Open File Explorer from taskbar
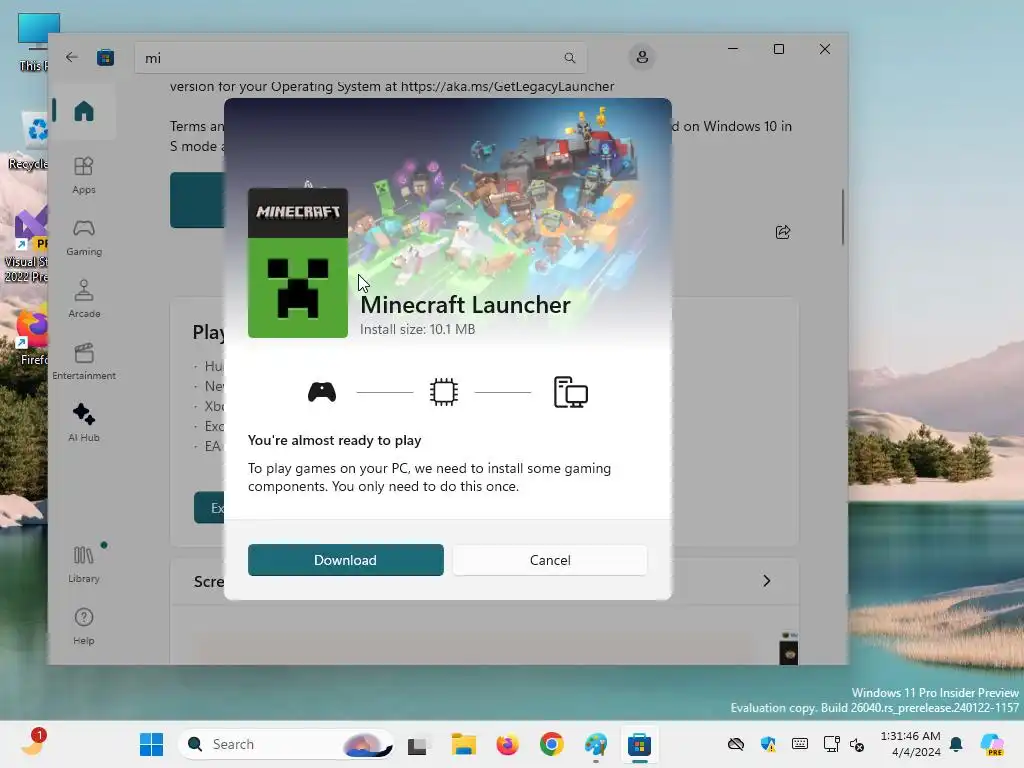Image resolution: width=1024 pixels, height=768 pixels. [x=464, y=744]
